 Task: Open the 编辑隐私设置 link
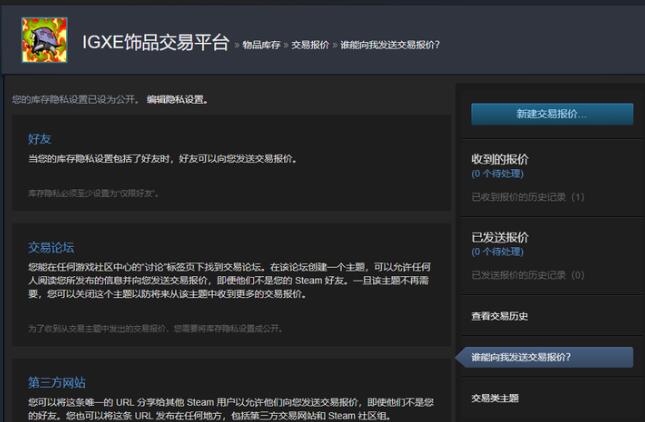coord(177,100)
